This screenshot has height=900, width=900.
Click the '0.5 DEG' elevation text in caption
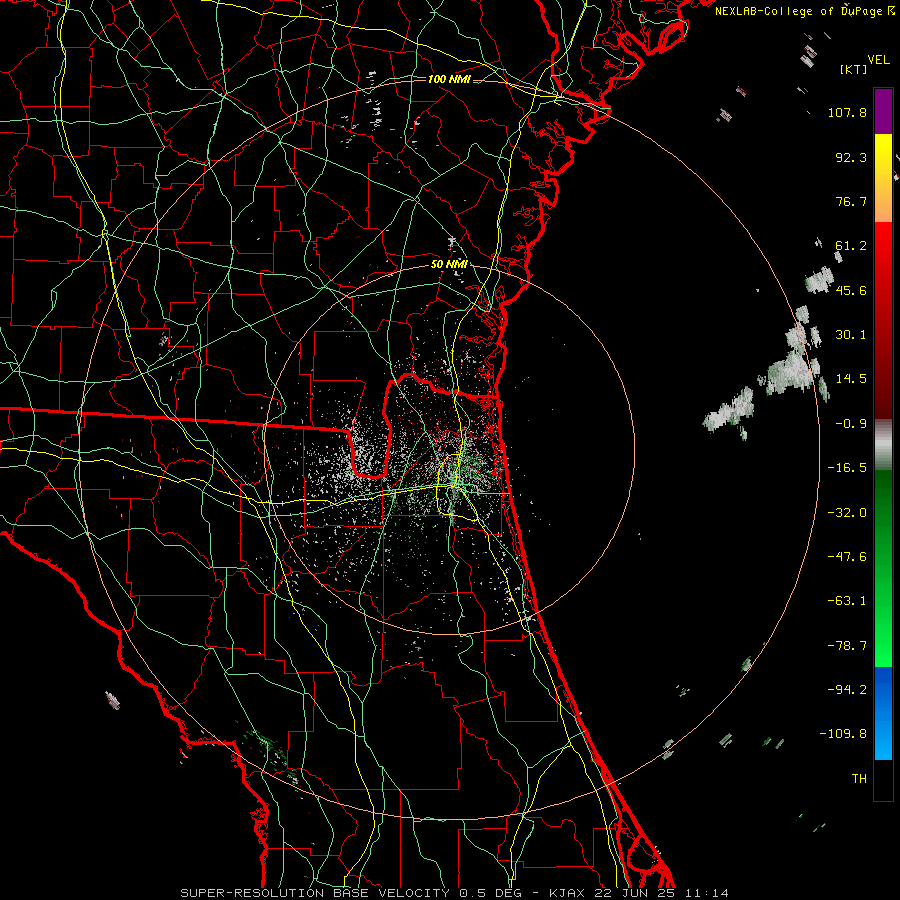490,893
